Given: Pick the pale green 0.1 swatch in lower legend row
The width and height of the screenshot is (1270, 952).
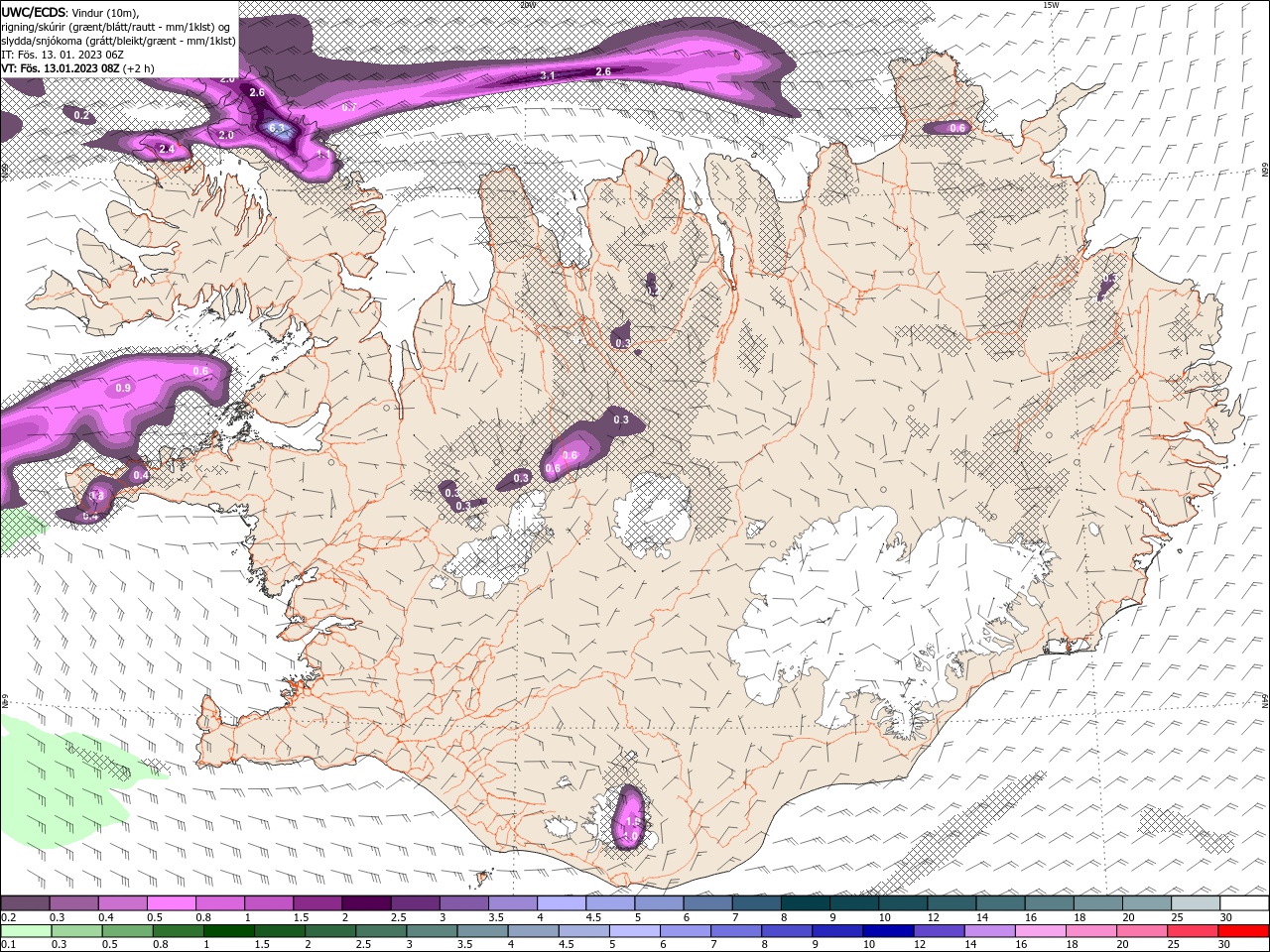Looking at the screenshot, I should [x=26, y=931].
